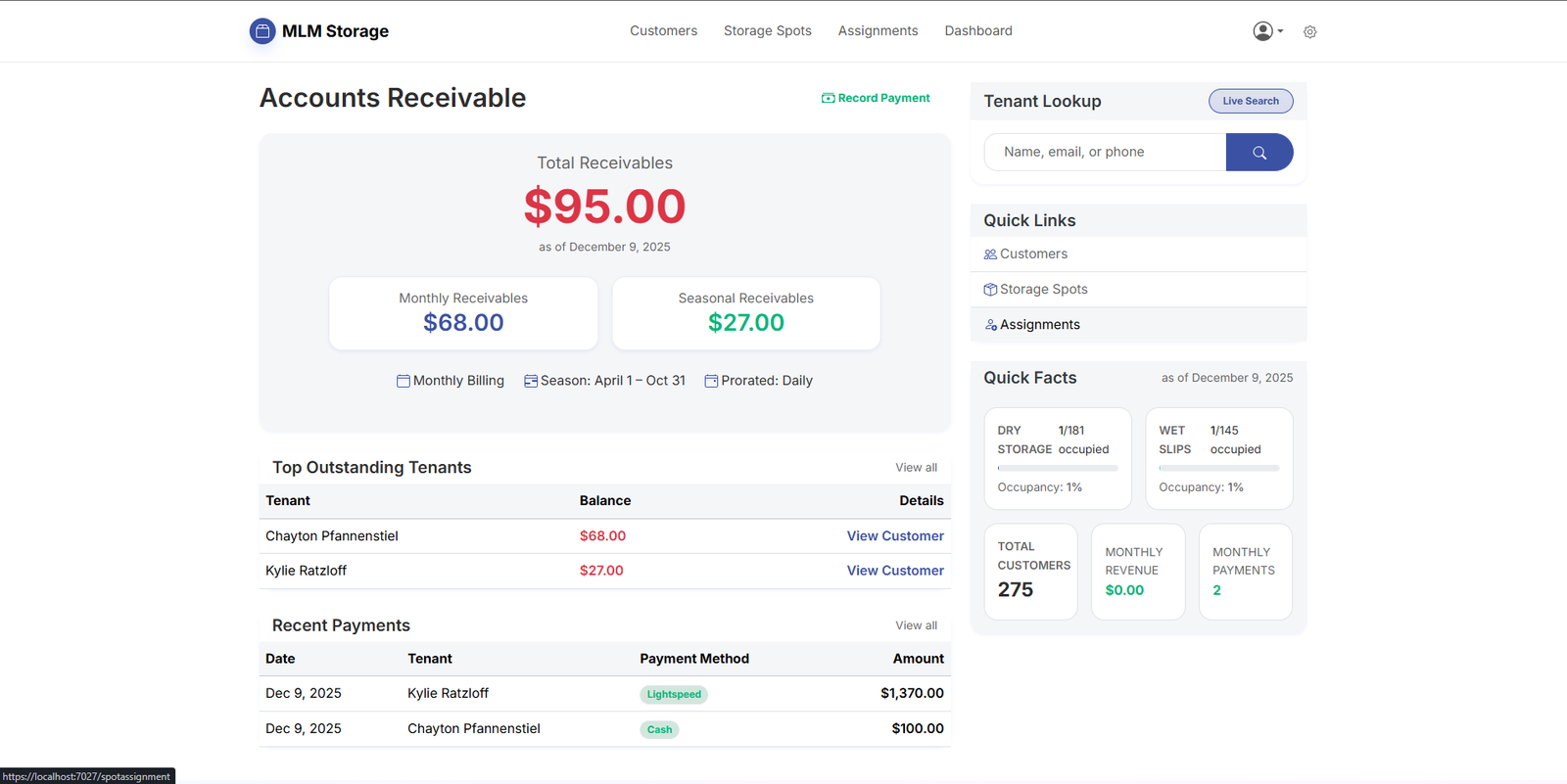View all Top Outstanding Tenants
This screenshot has height=784, width=1567.
click(916, 468)
